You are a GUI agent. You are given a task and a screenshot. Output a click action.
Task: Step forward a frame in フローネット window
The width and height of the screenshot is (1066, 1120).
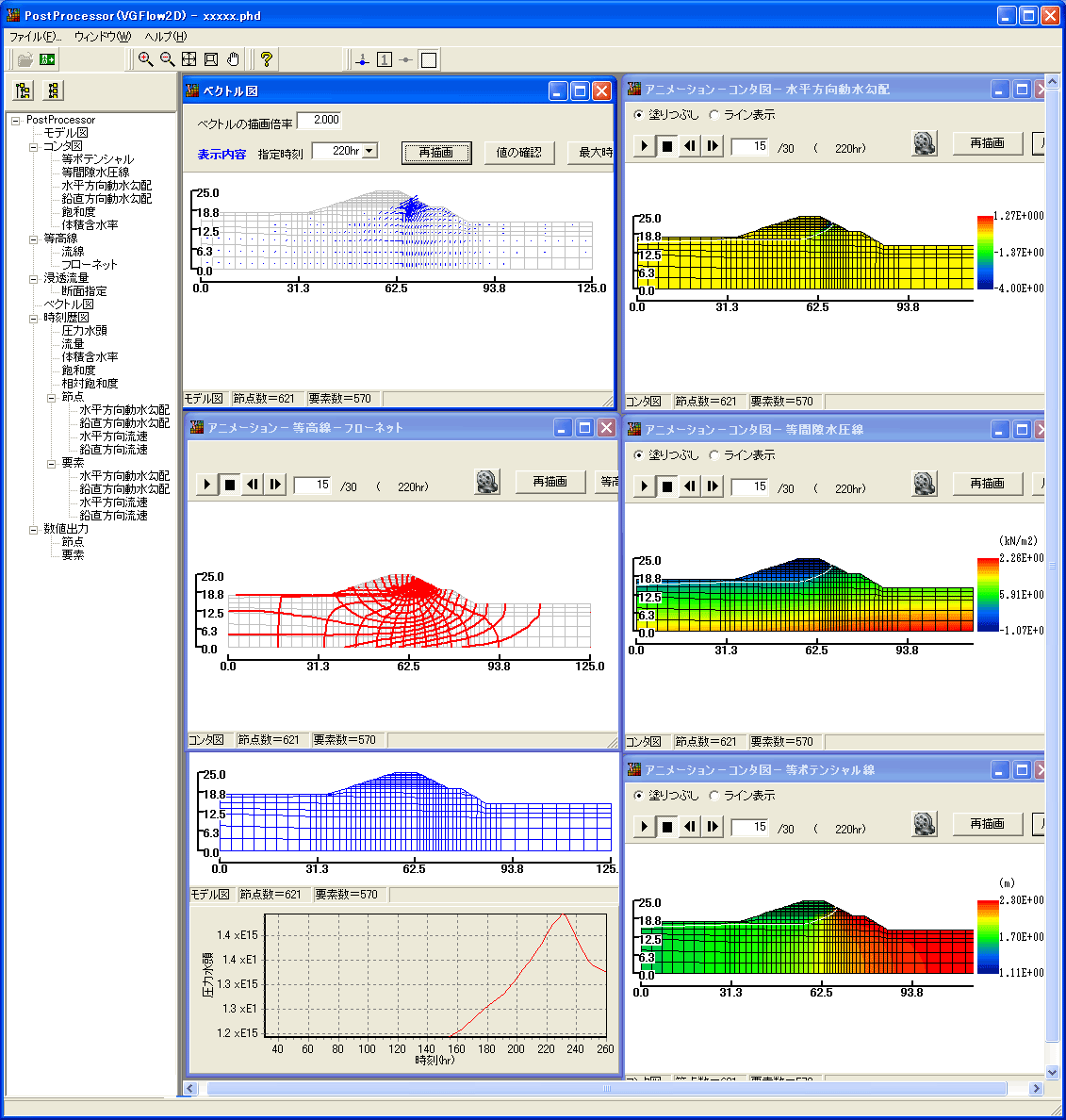pyautogui.click(x=275, y=485)
